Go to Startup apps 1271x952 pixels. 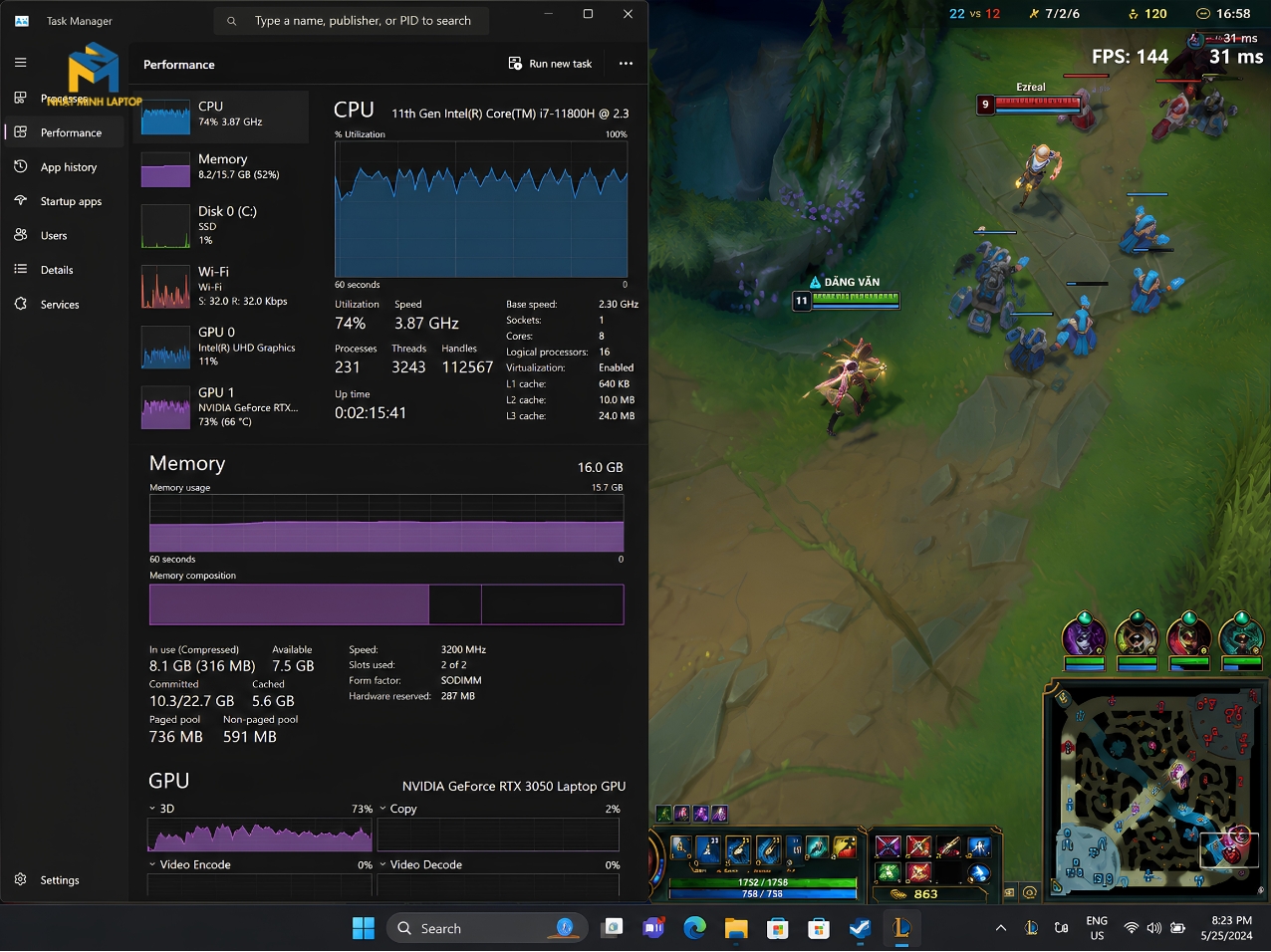[64, 201]
